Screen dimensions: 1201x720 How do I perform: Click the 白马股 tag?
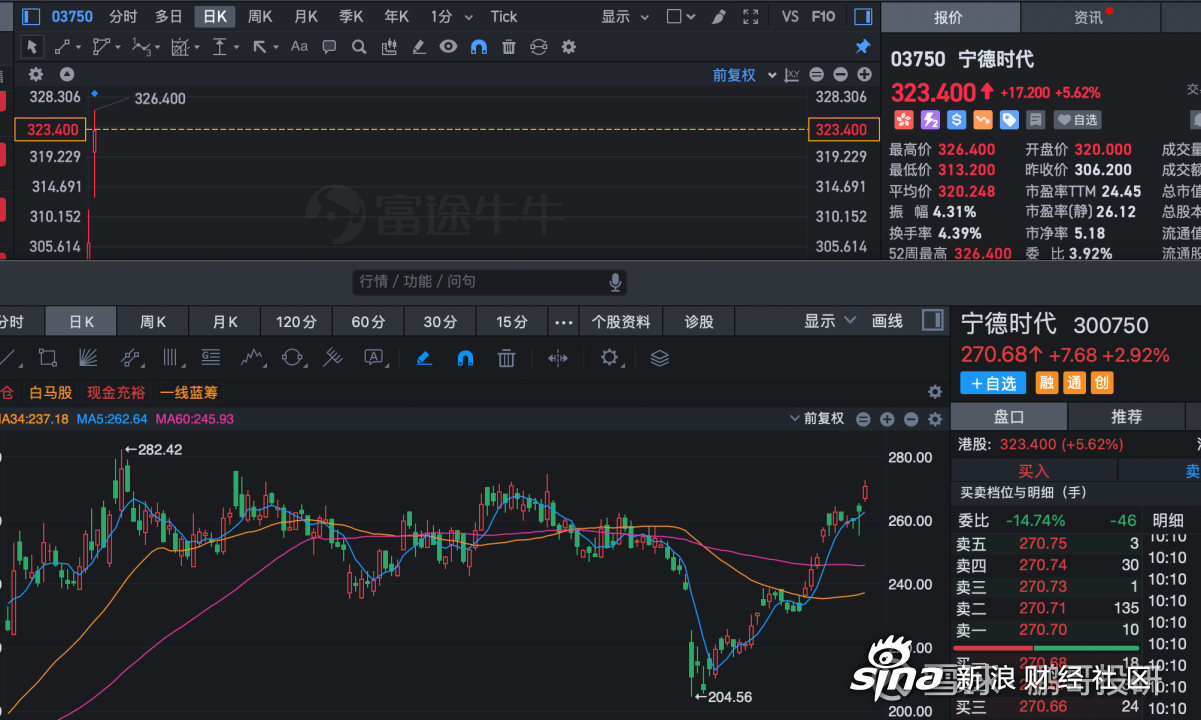coord(51,393)
